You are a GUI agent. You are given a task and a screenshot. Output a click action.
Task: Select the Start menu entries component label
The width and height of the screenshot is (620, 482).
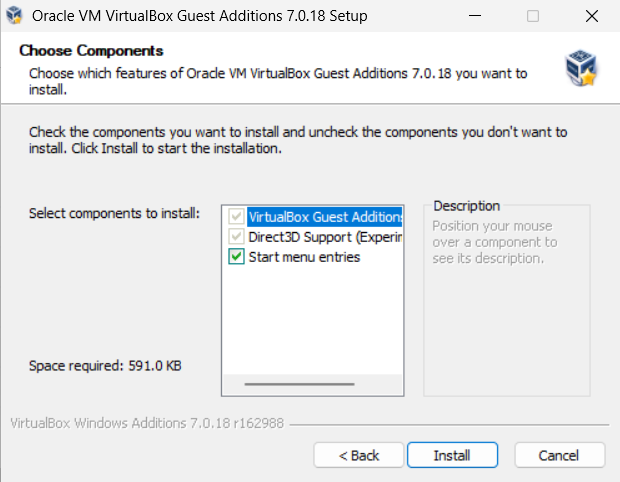coord(304,257)
